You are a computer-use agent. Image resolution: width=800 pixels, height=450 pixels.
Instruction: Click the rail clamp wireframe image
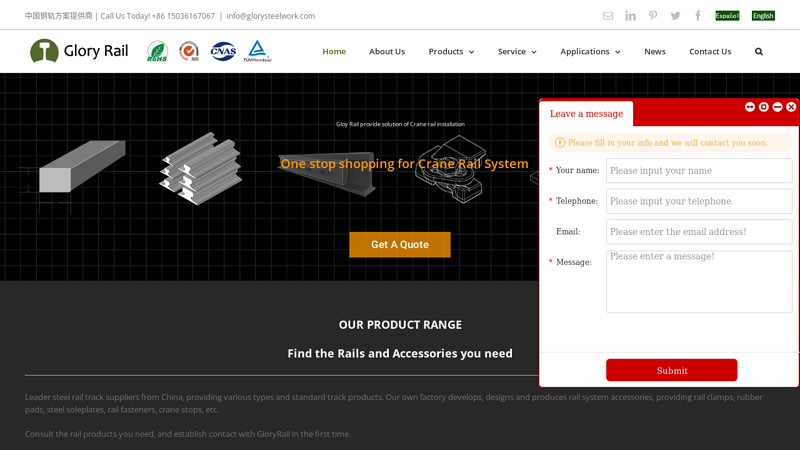452,169
